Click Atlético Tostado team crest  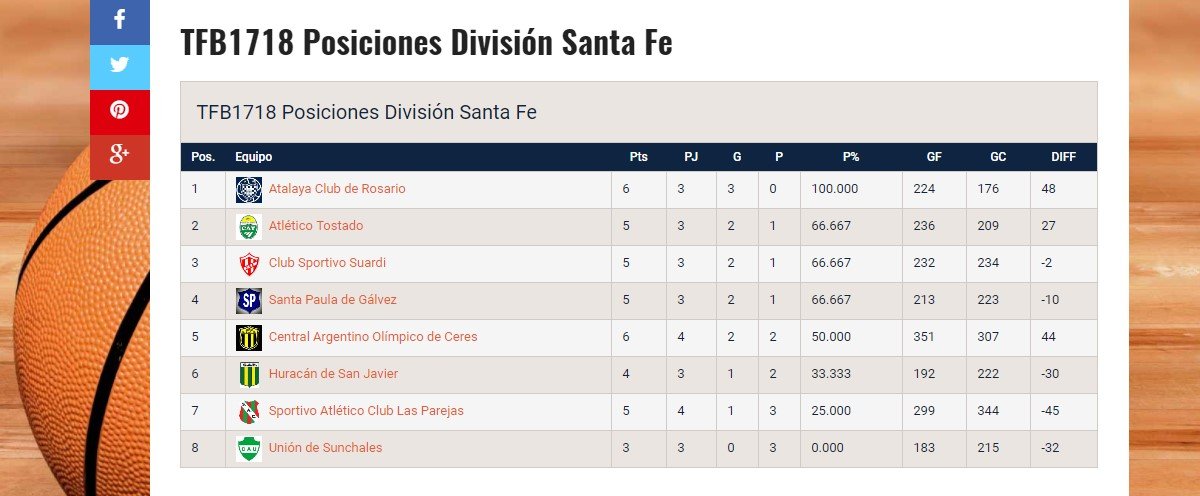point(248,226)
